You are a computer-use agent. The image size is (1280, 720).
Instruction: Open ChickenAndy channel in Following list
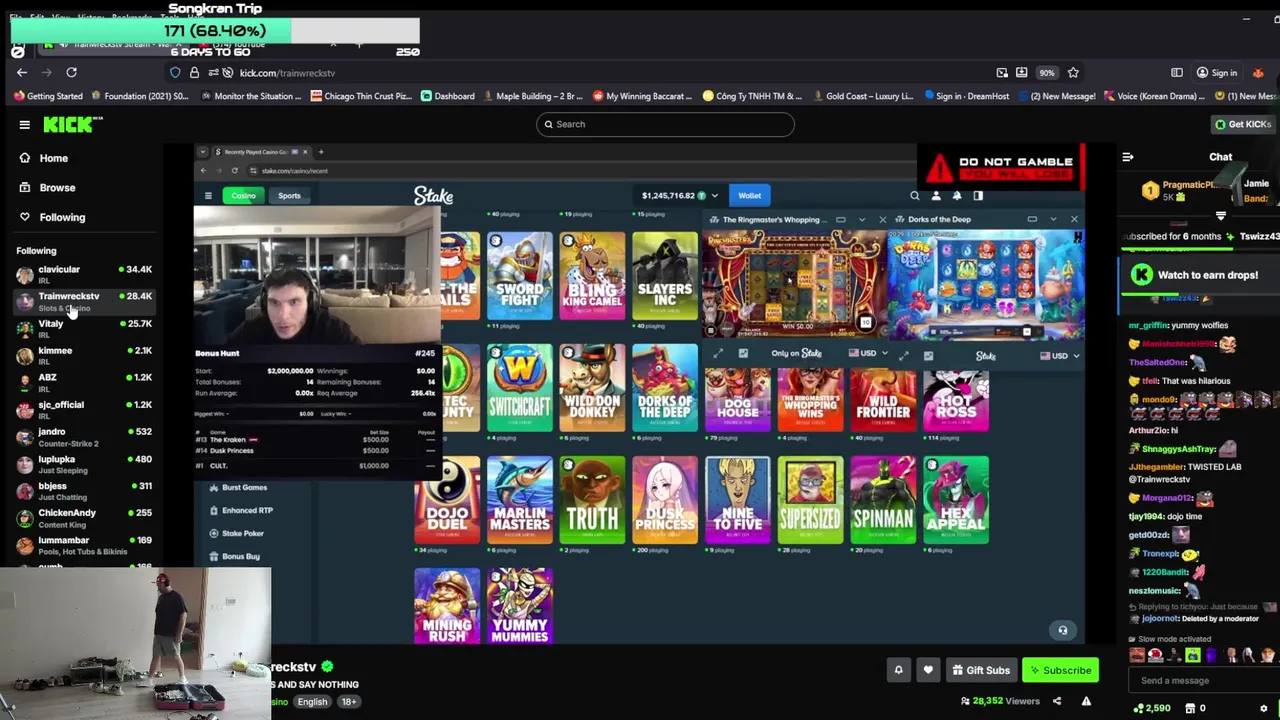click(x=84, y=517)
